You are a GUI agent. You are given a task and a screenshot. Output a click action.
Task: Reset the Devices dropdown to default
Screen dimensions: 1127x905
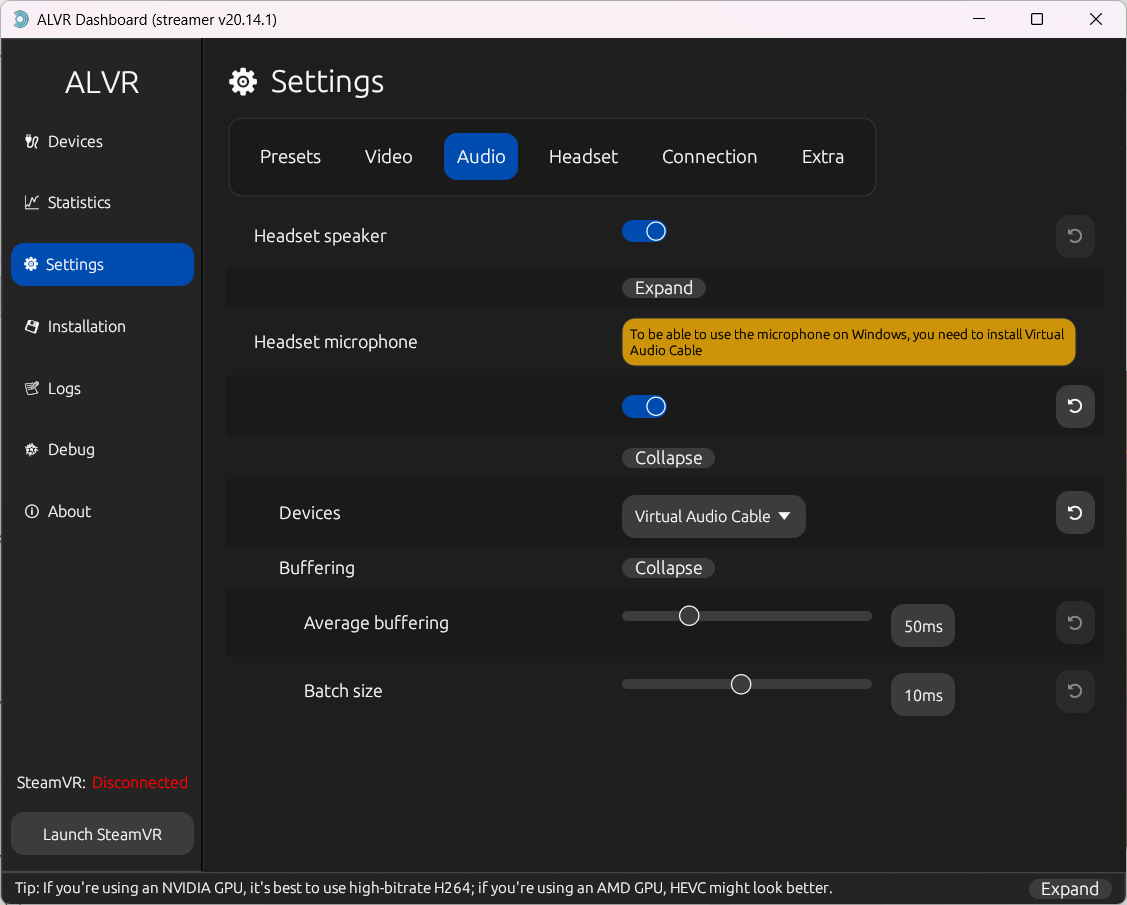click(1075, 513)
